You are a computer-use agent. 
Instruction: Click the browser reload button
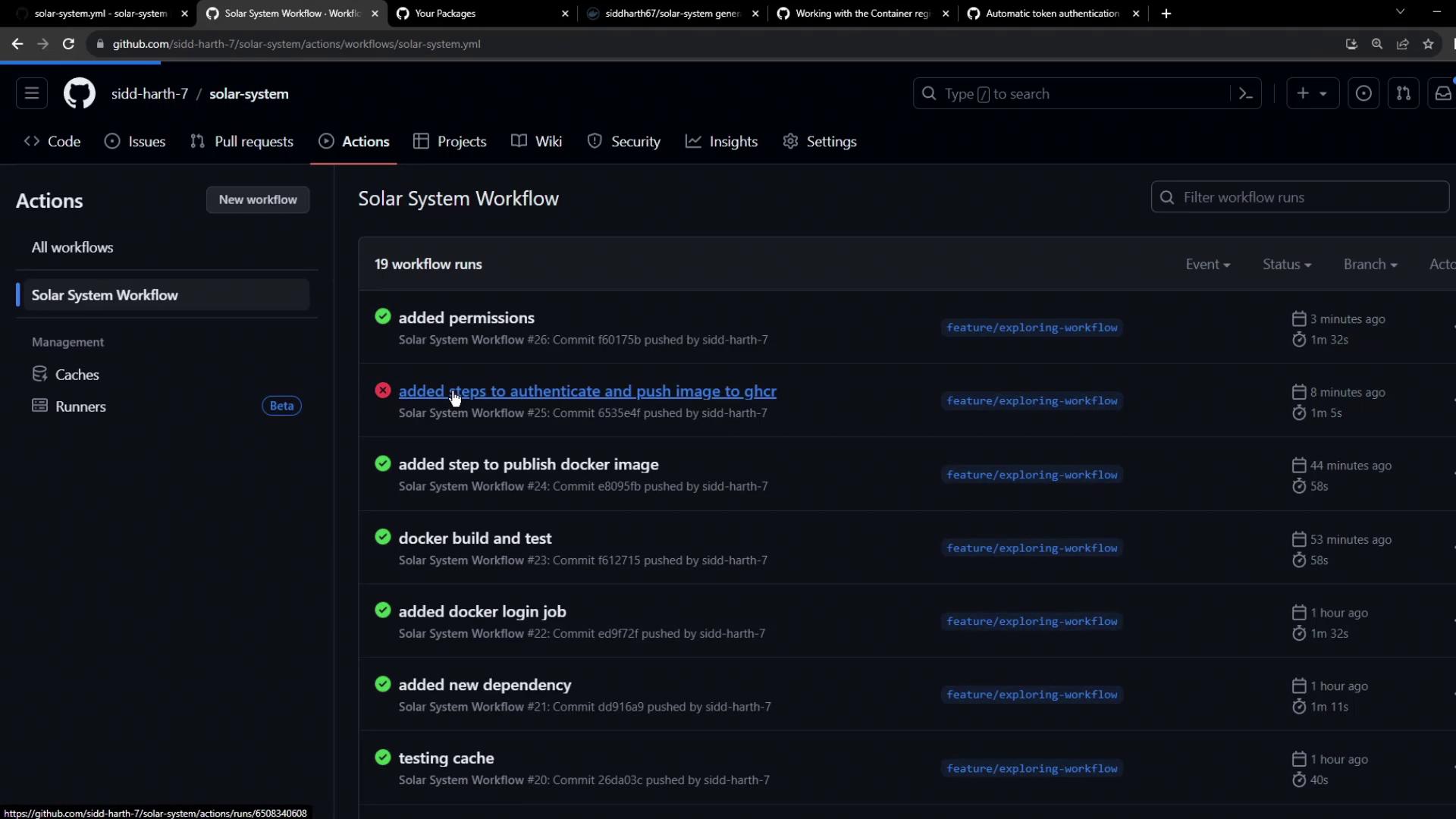(68, 44)
